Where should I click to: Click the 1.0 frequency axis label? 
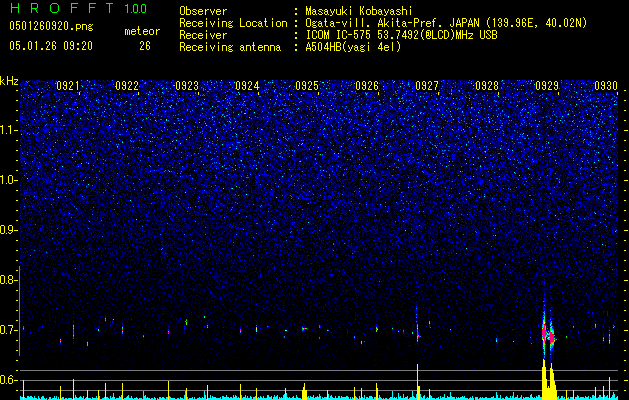click(x=8, y=180)
